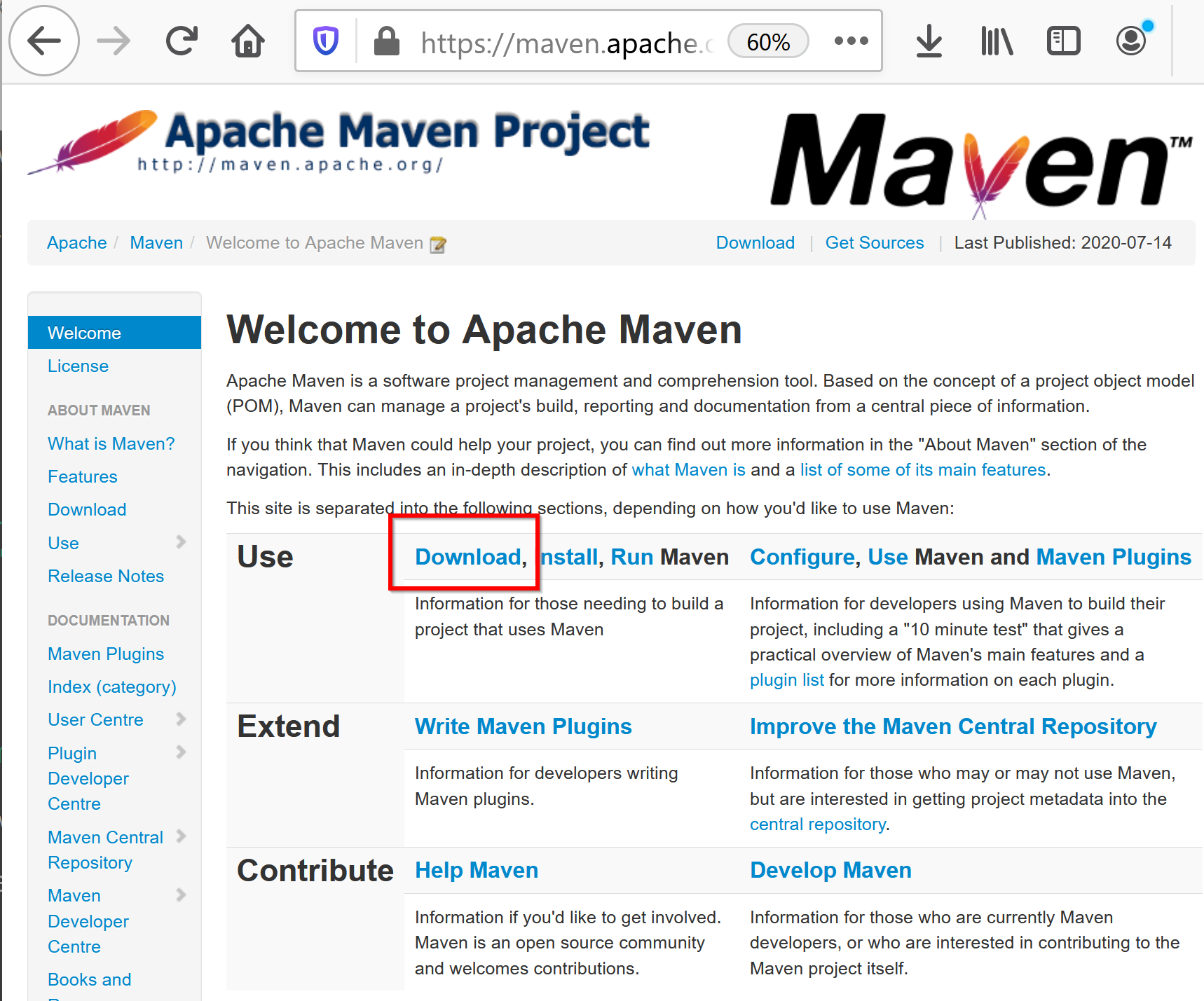Open Develop Maven link
1204x1001 pixels.
[x=830, y=870]
